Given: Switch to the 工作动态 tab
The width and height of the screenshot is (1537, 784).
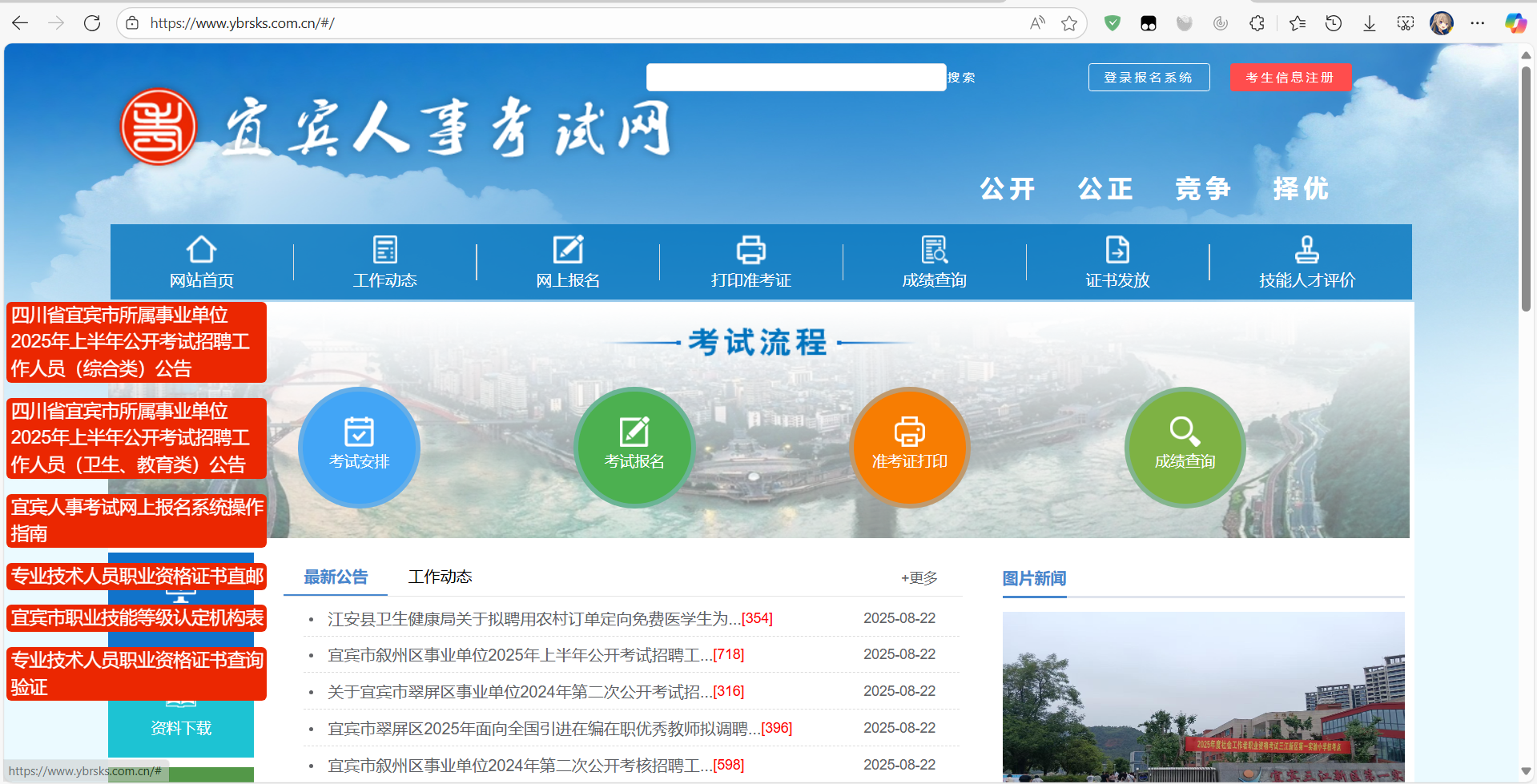Looking at the screenshot, I should tap(440, 576).
